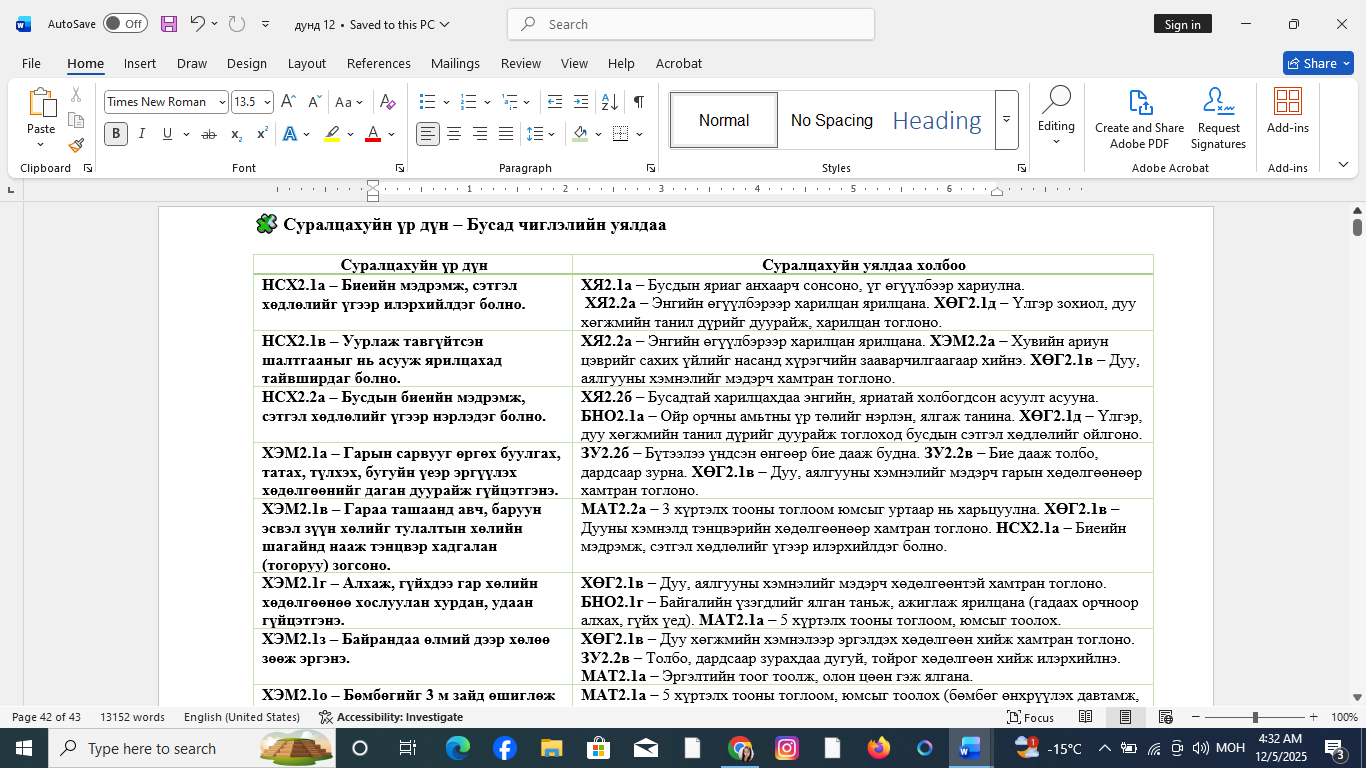
Task: Center align the paragraph
Action: [x=454, y=134]
